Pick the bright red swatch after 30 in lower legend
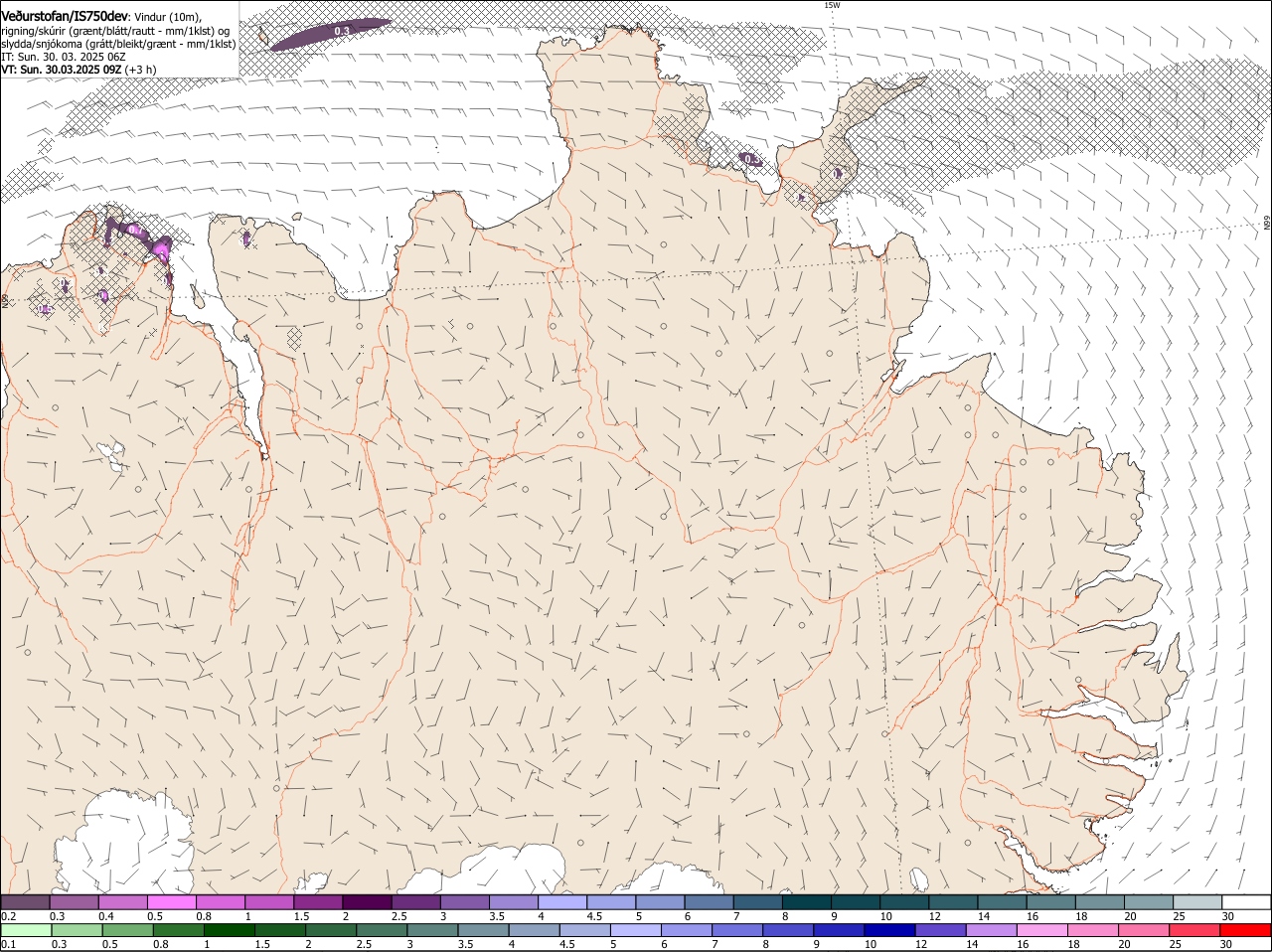The width and height of the screenshot is (1272, 952). [x=1246, y=931]
